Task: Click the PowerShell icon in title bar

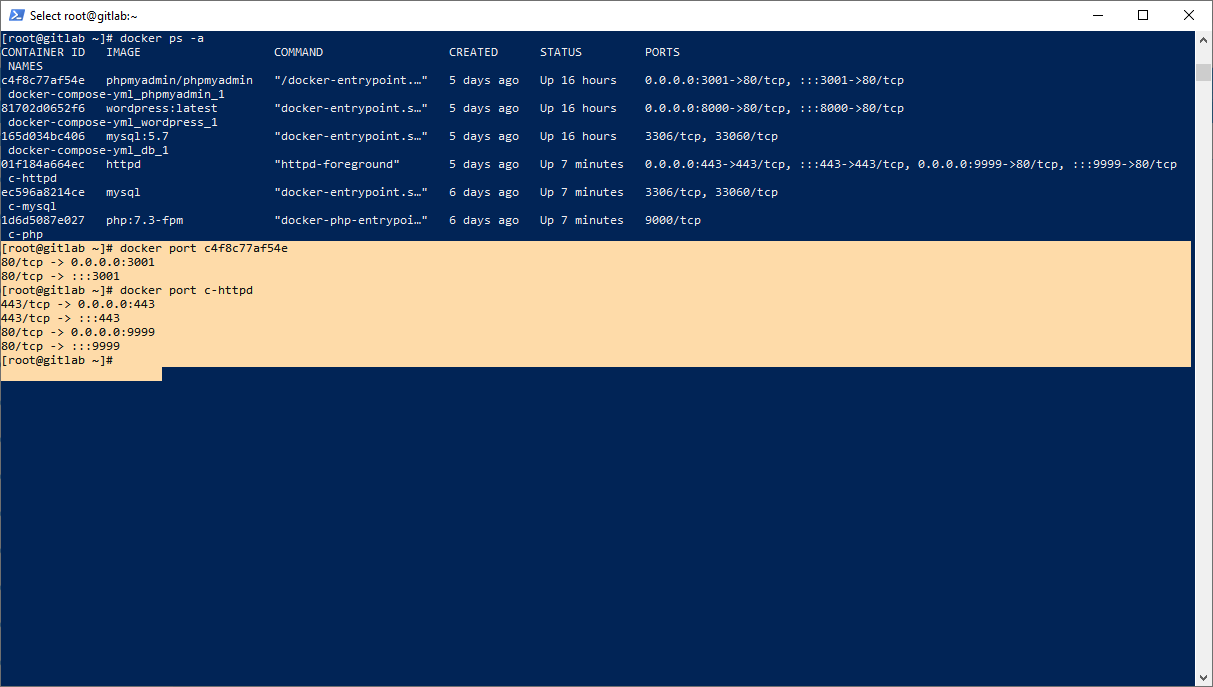Action: [17, 15]
